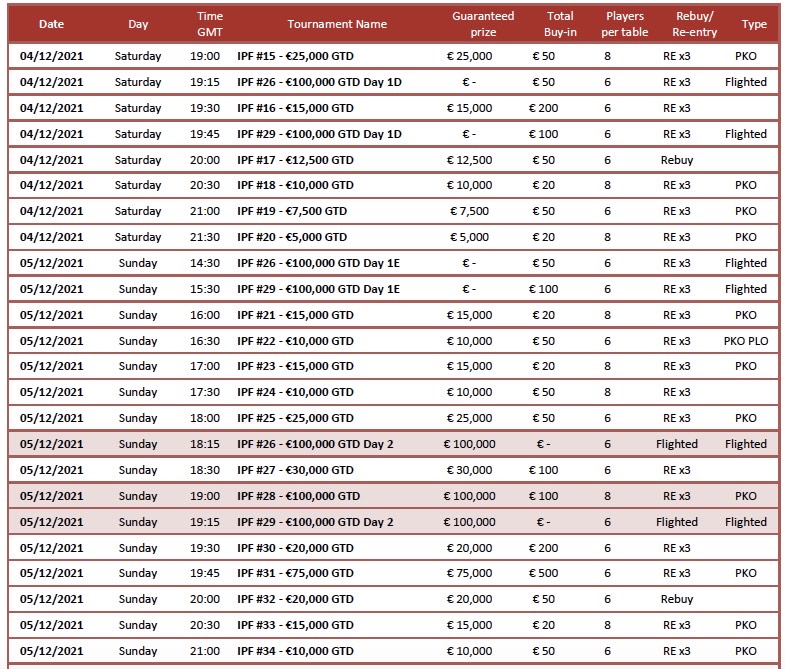Click the Time GMT column header
Viewport: 785px width, 669px height.
pyautogui.click(x=210, y=24)
